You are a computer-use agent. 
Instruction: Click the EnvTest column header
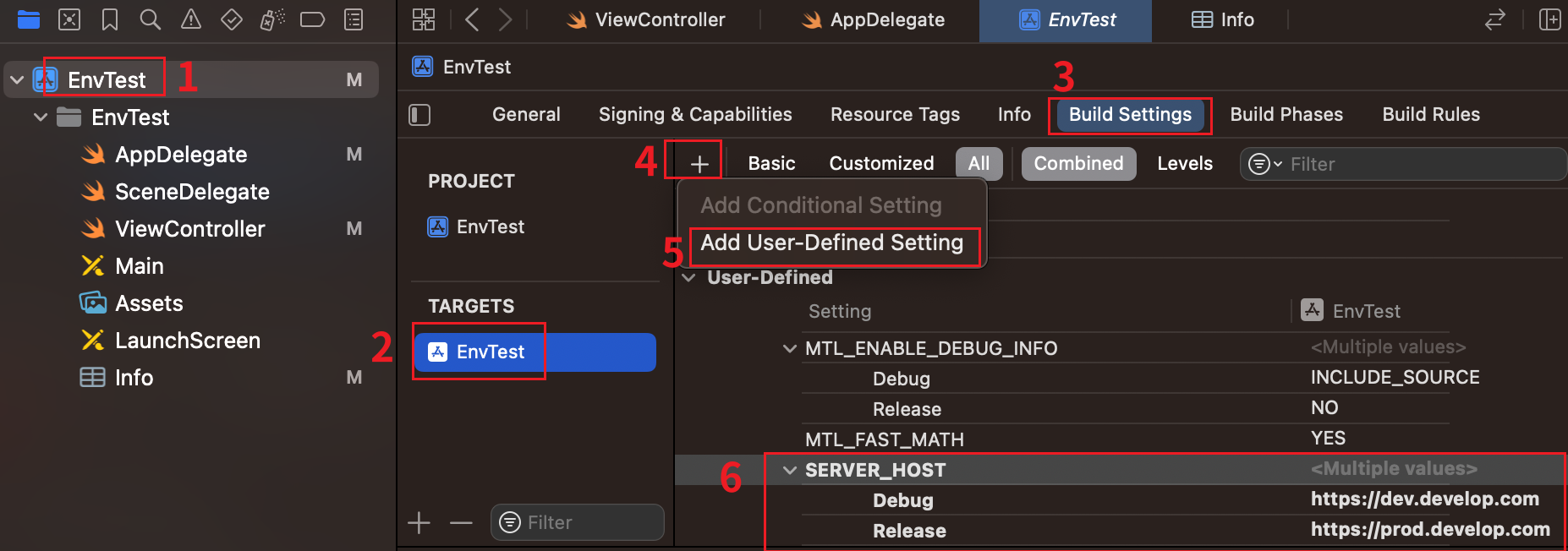(1351, 311)
